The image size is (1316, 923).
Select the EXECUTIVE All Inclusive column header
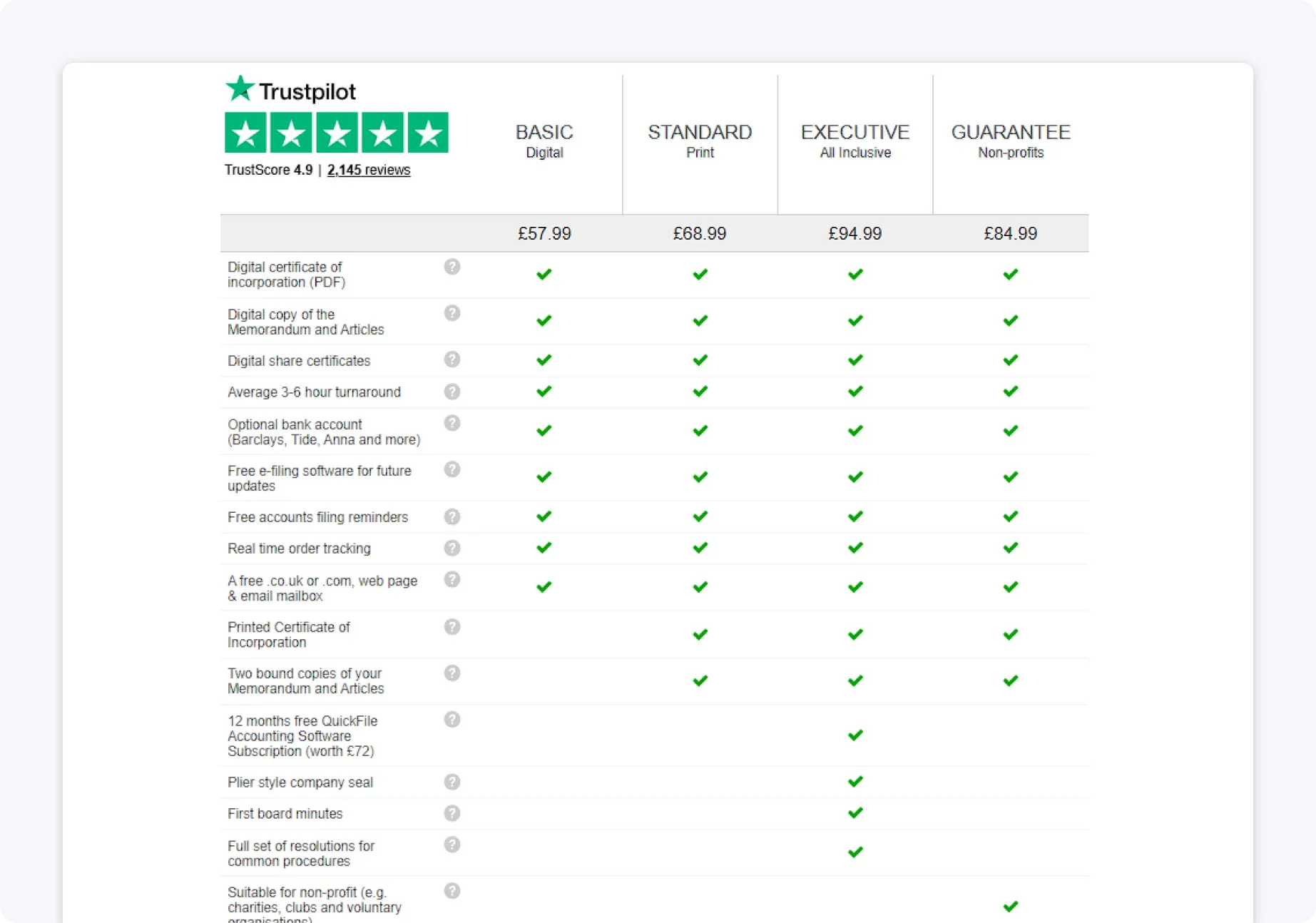(855, 140)
